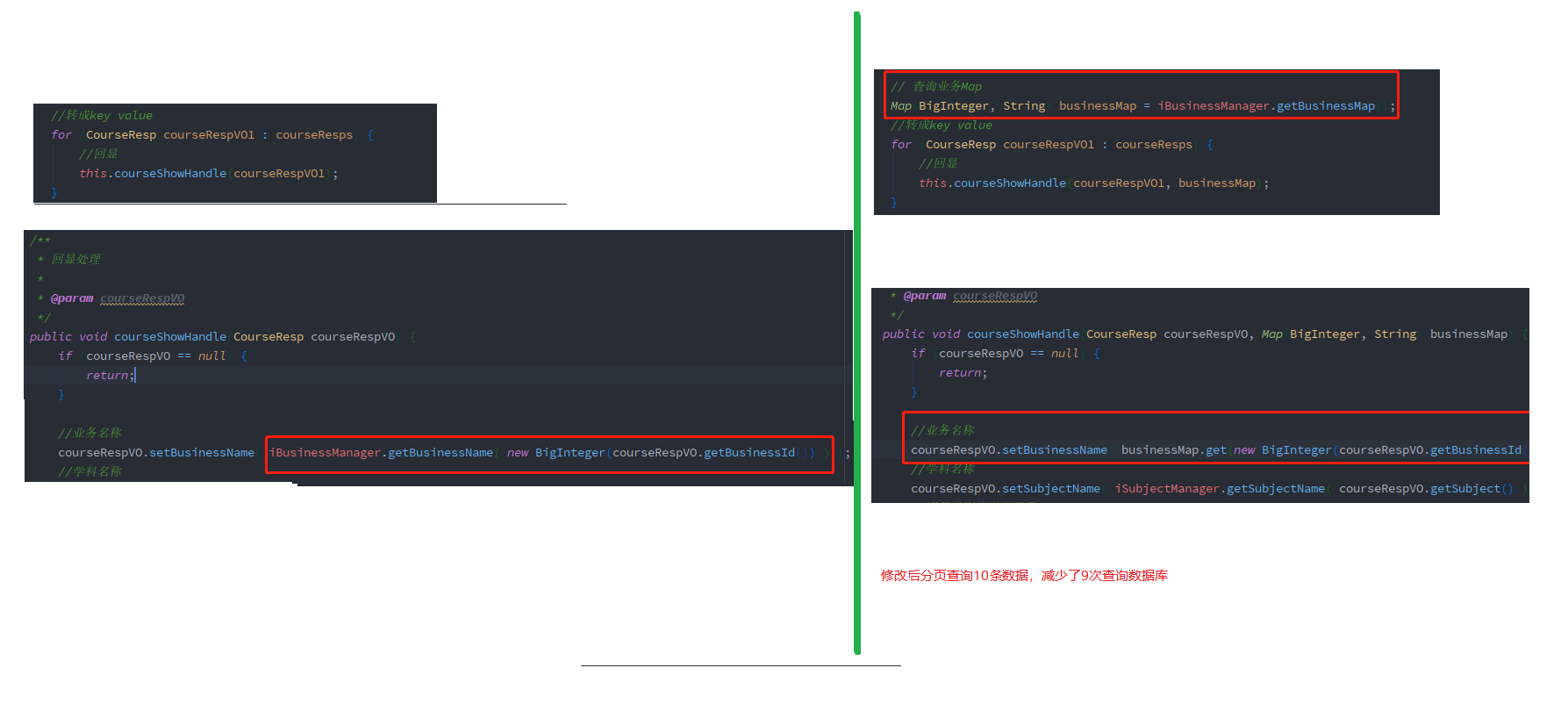
Task: Click 'Map BigInteger, String' parameter in the method signature
Action: pyautogui.click(x=1341, y=334)
